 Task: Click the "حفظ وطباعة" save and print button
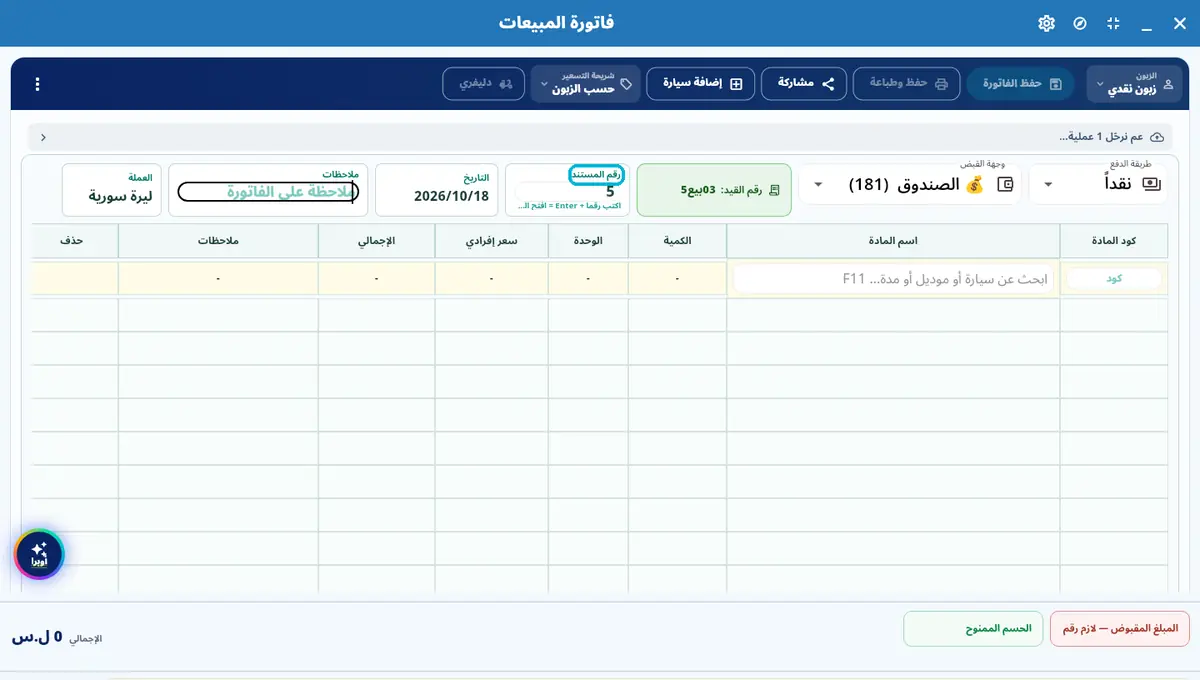(907, 84)
